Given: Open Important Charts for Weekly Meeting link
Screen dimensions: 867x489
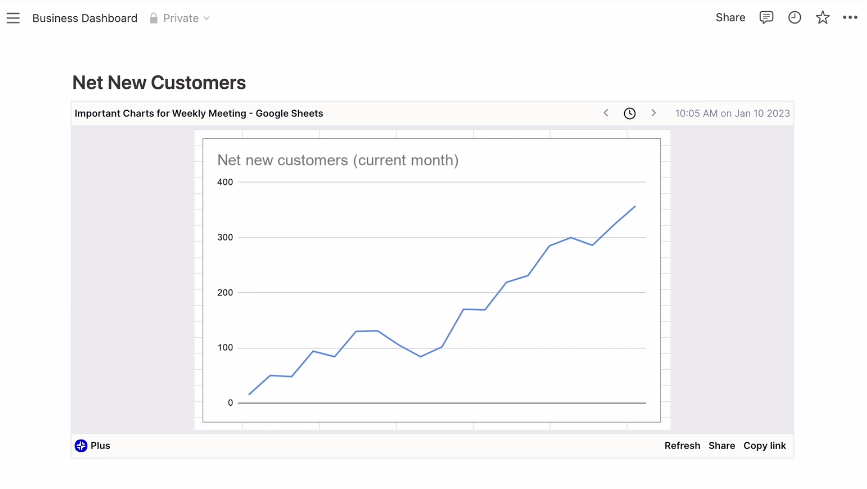Looking at the screenshot, I should click(x=199, y=114).
